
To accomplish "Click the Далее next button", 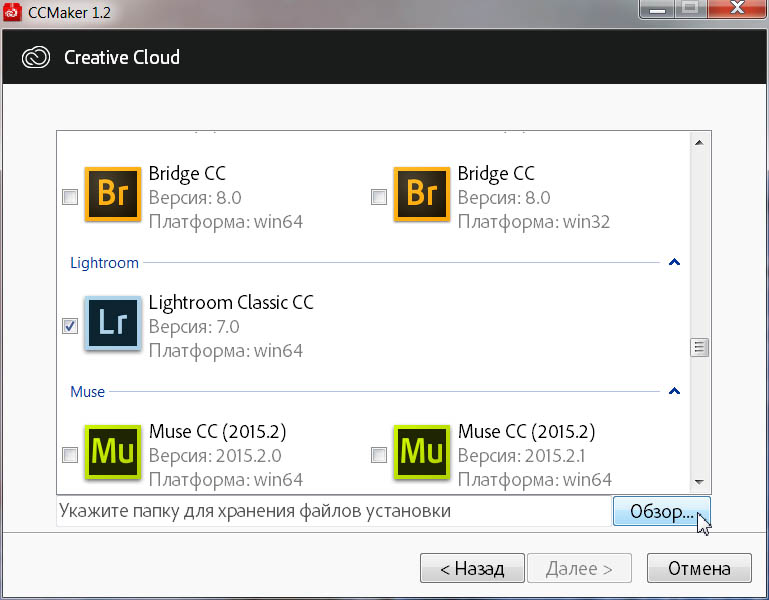I will [579, 568].
